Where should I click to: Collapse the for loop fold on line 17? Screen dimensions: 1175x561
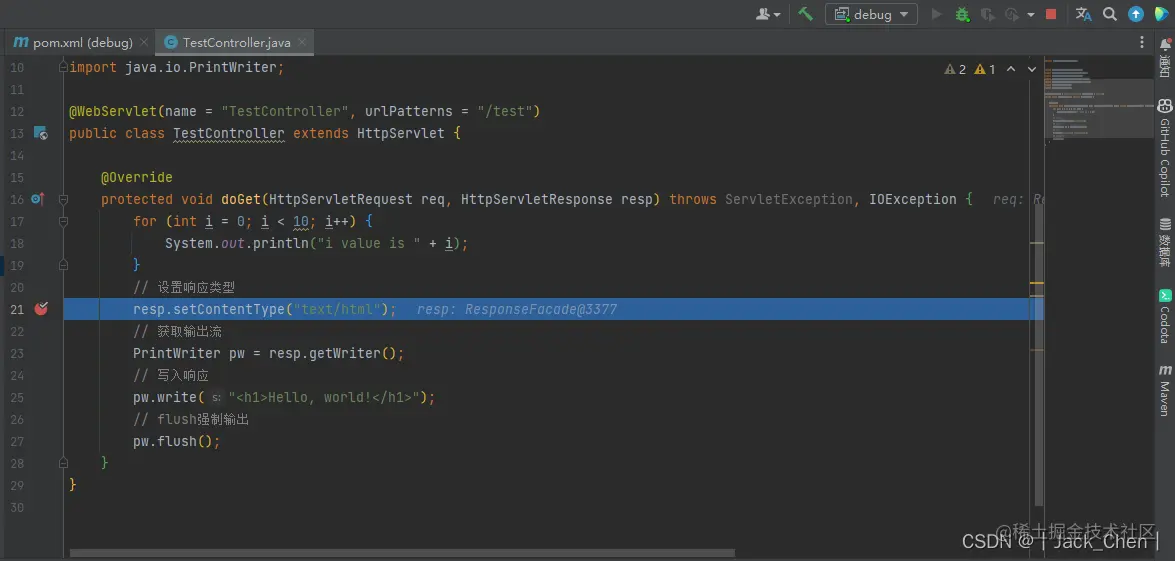tap(63, 221)
